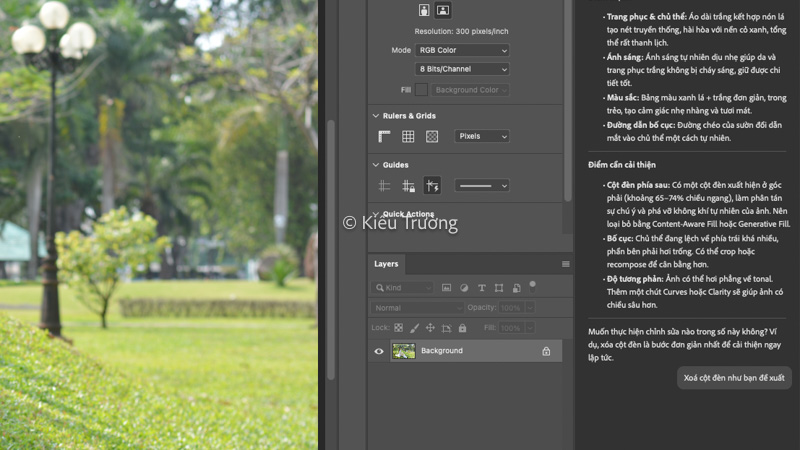This screenshot has height=450, width=800.
Task: Filter layers by pixel layers
Action: coord(446,288)
